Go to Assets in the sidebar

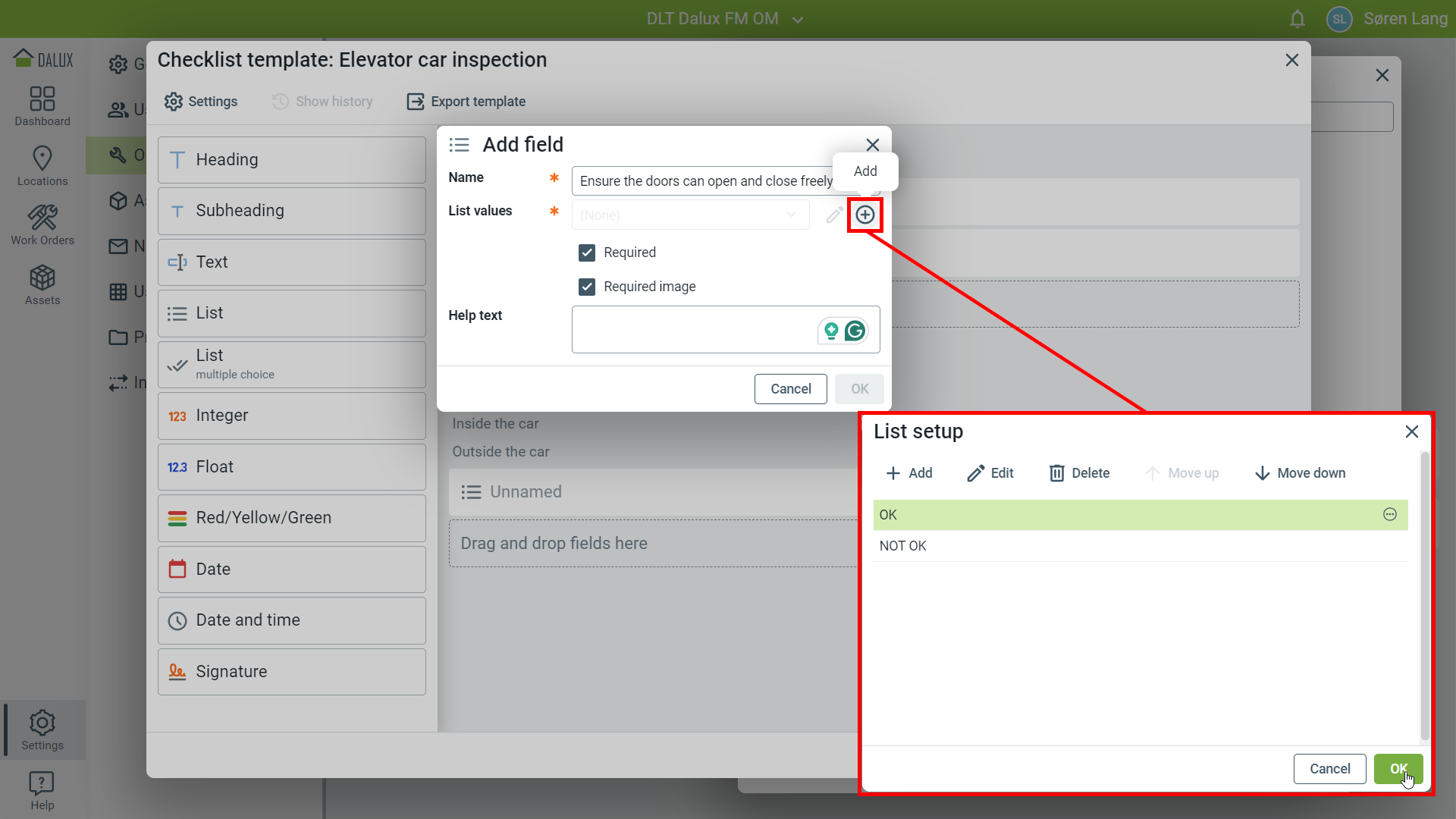click(42, 285)
